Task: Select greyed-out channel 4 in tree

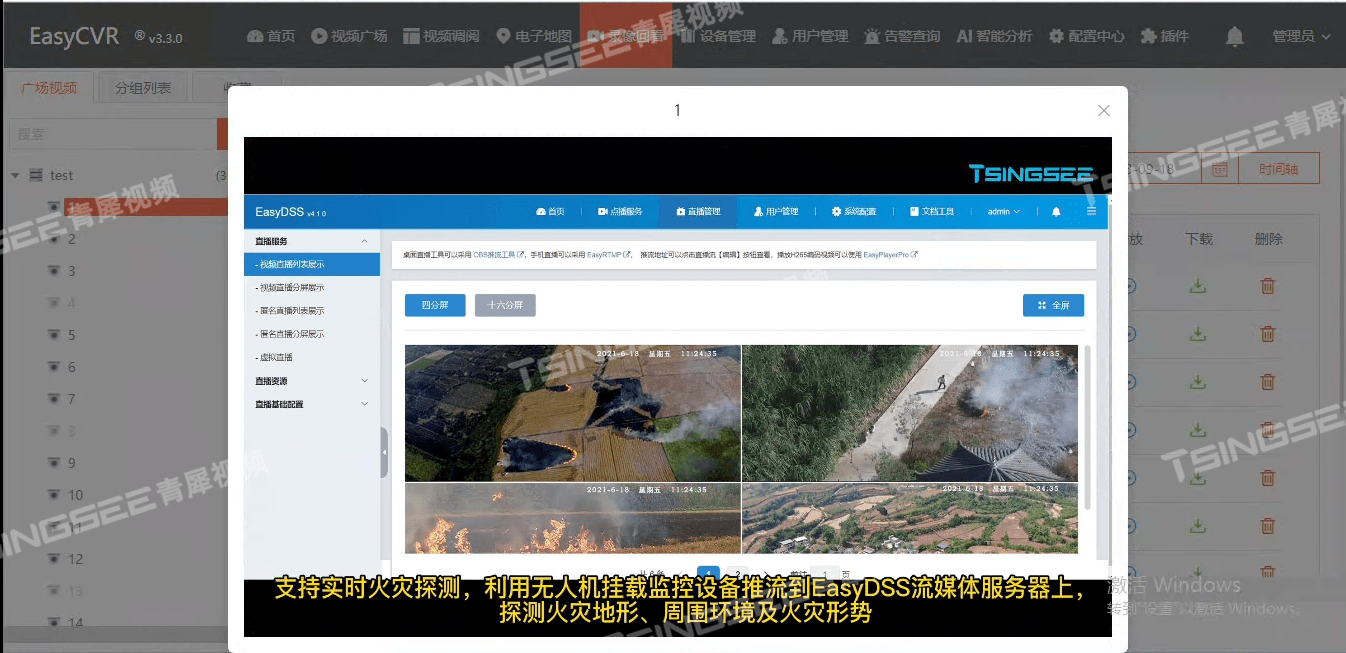Action: [x=71, y=303]
